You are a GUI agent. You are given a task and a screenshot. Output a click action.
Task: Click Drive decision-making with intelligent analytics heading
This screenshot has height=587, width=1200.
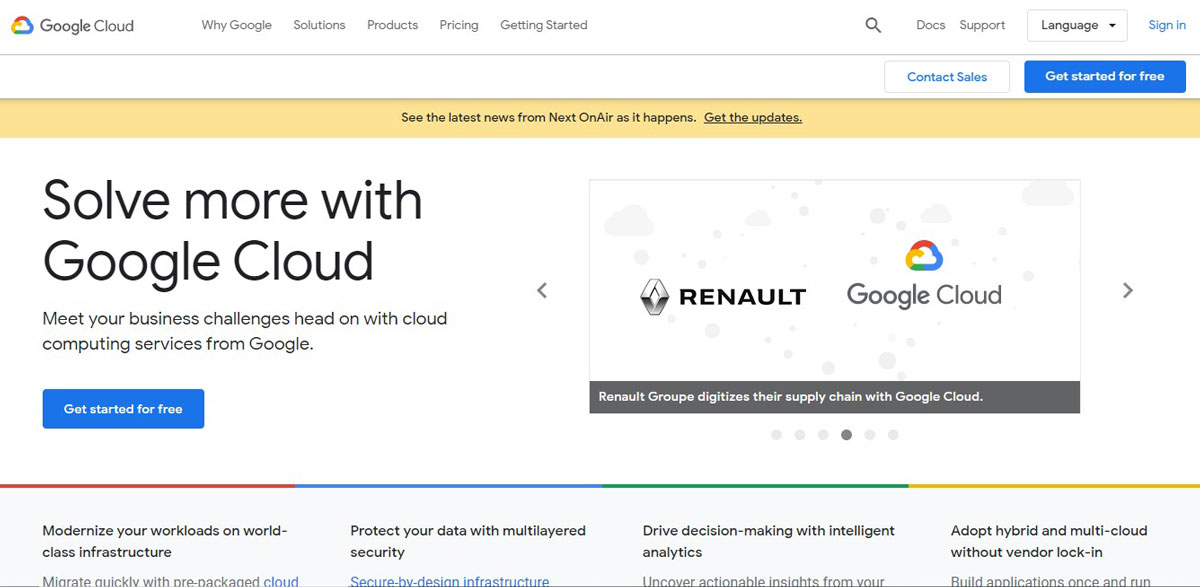click(769, 541)
